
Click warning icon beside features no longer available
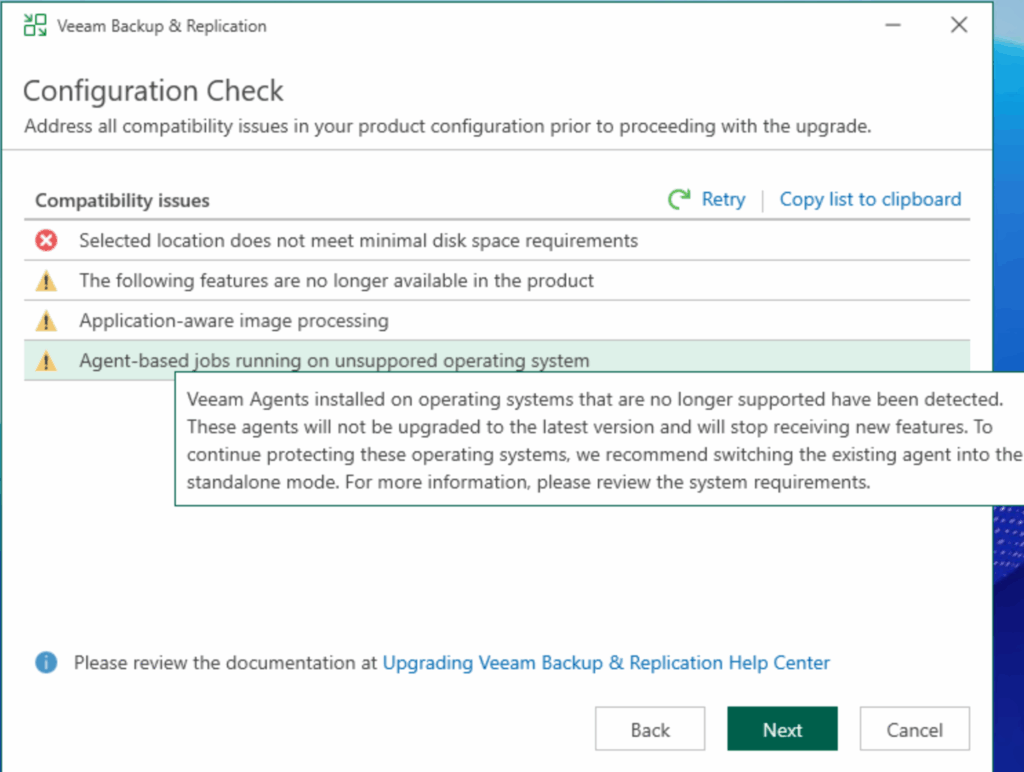(x=46, y=281)
